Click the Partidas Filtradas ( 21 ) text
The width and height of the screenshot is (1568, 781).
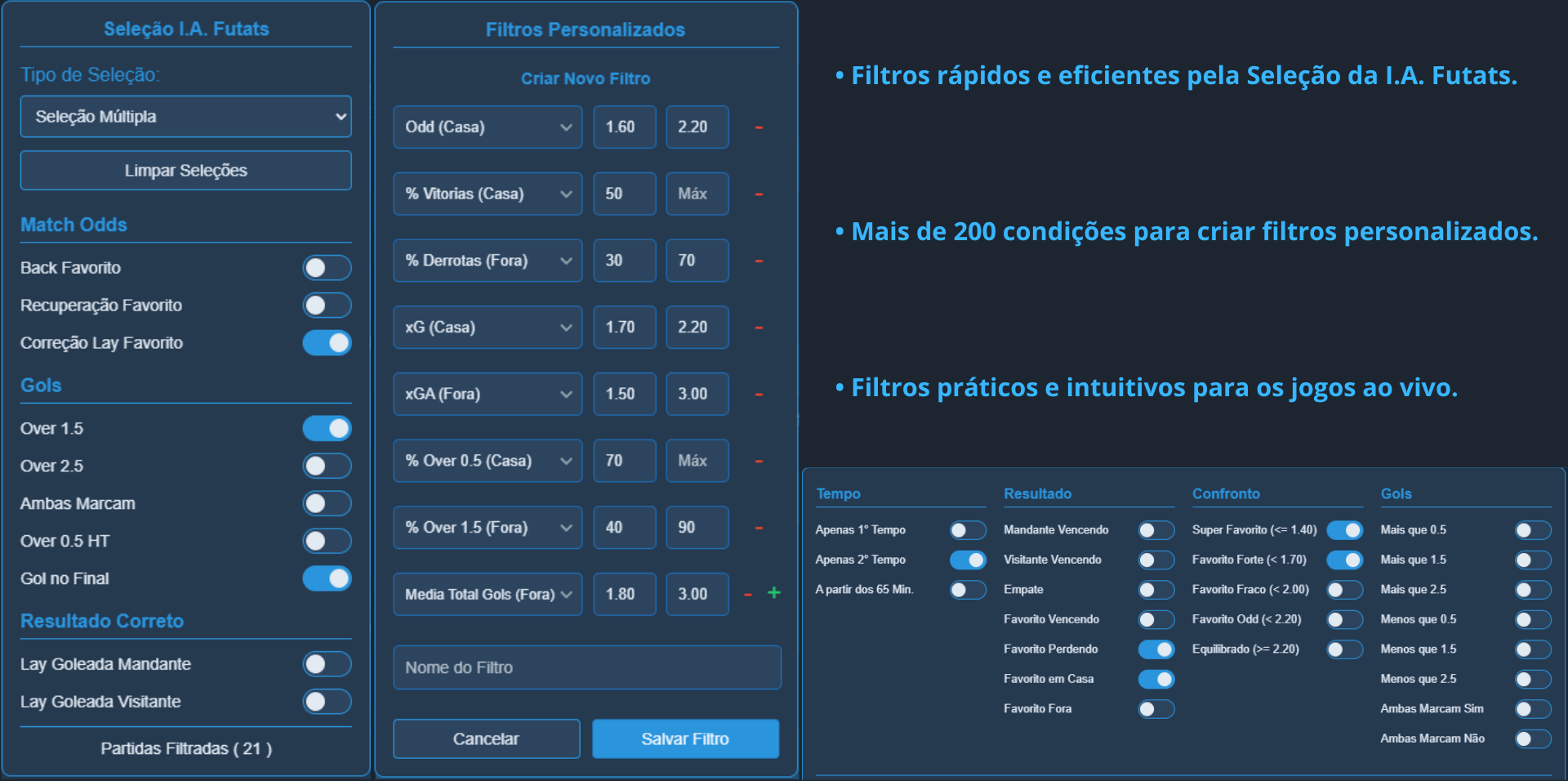186,749
